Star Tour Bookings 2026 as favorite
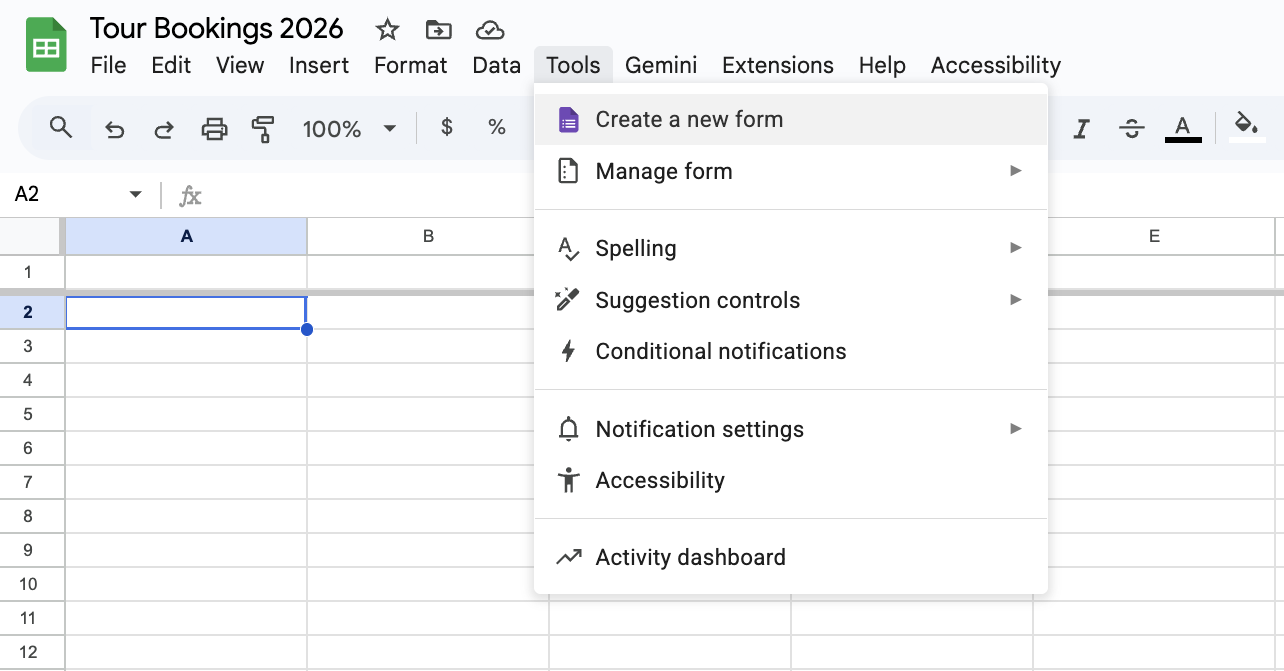1284x671 pixels. tap(386, 30)
